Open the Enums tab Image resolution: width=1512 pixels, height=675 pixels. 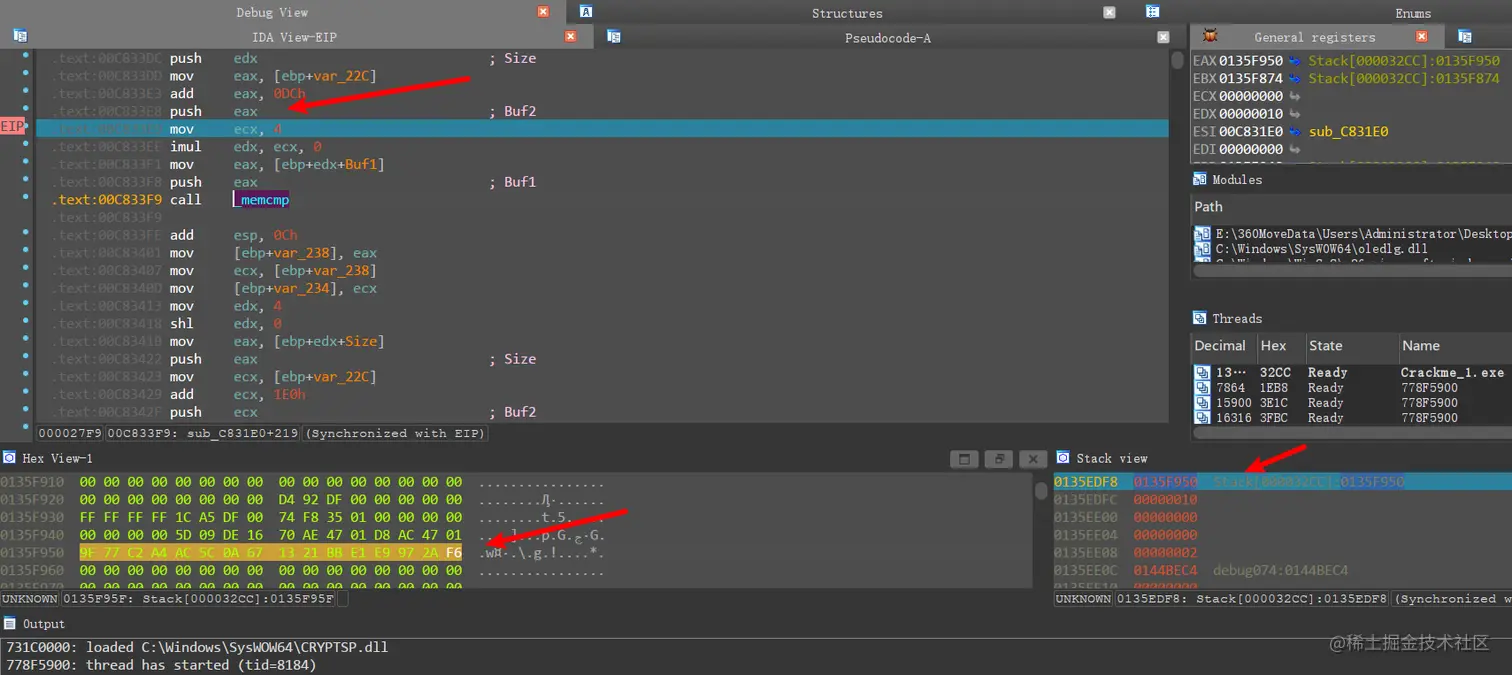(1413, 13)
